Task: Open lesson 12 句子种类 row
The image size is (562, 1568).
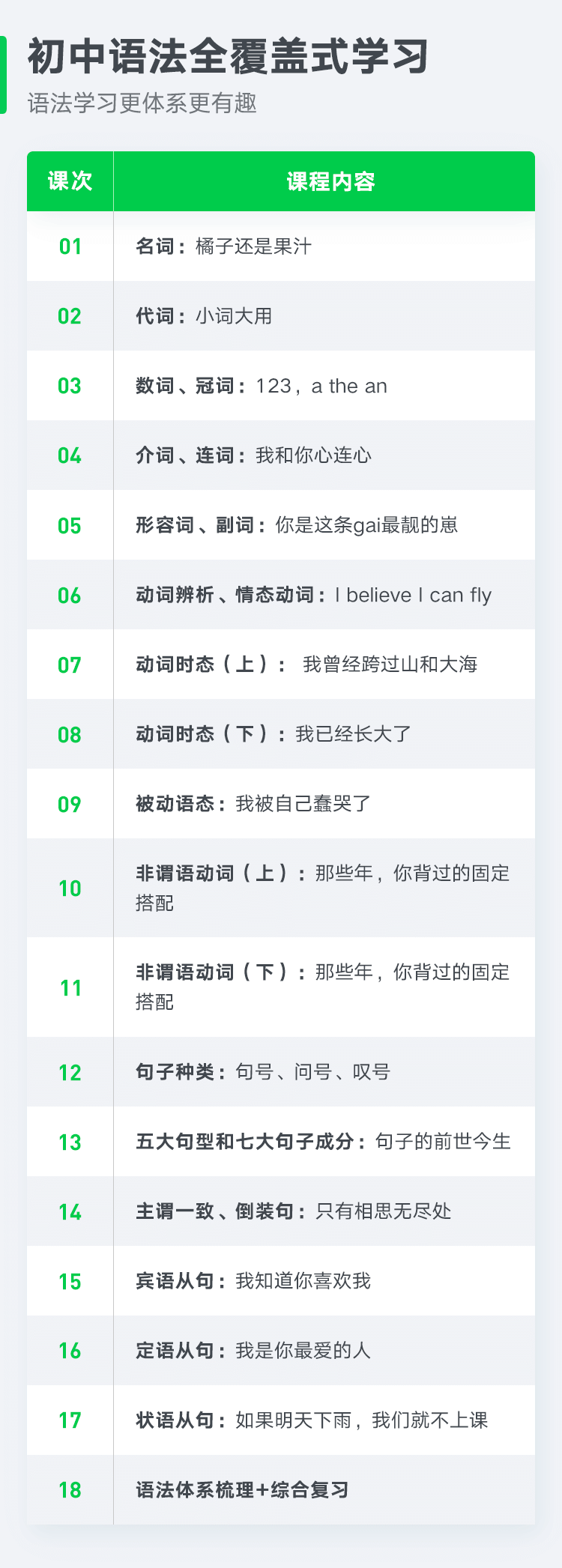Action: click(281, 1072)
